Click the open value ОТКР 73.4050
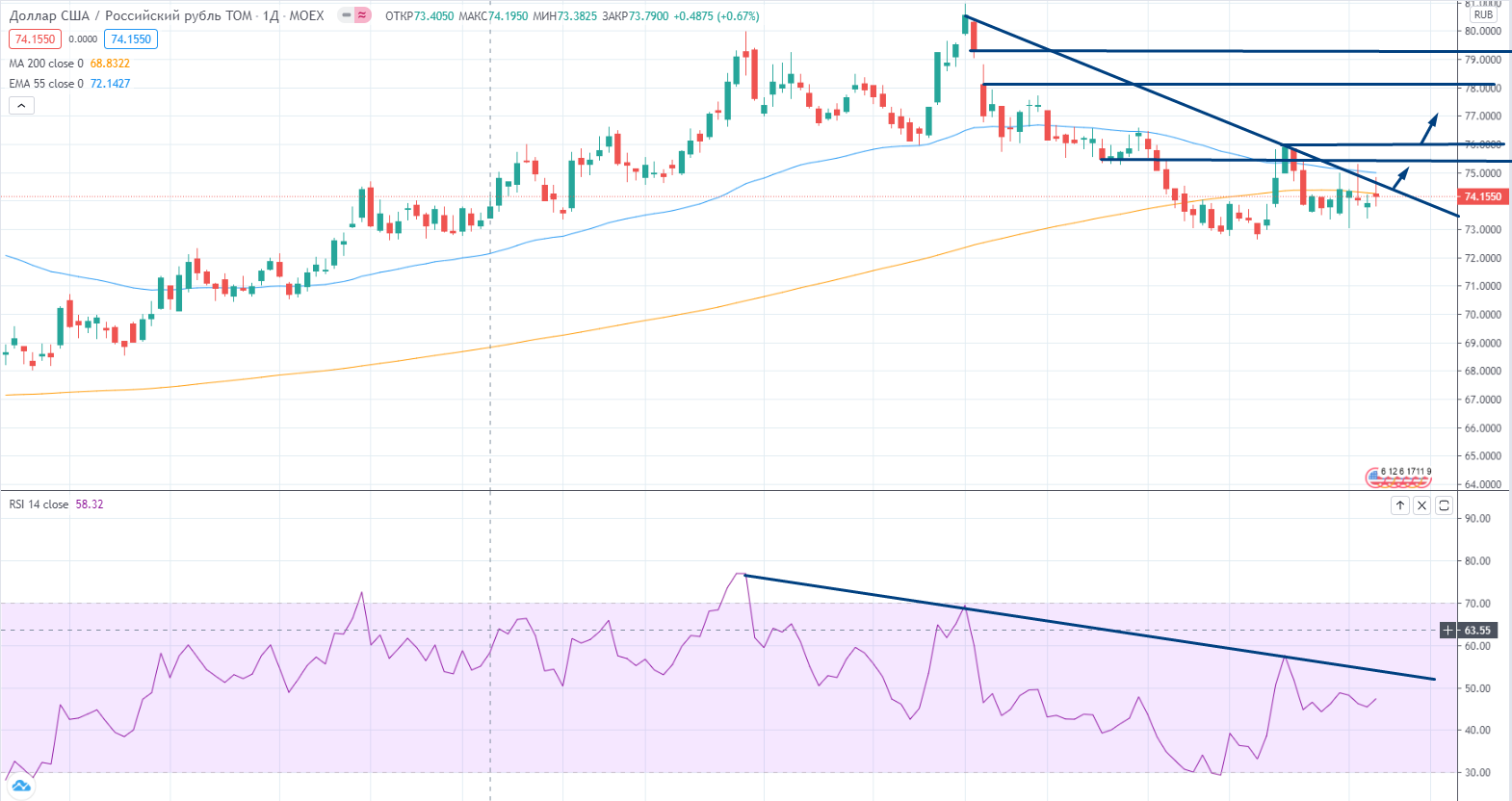The image size is (1512, 801). click(x=419, y=16)
